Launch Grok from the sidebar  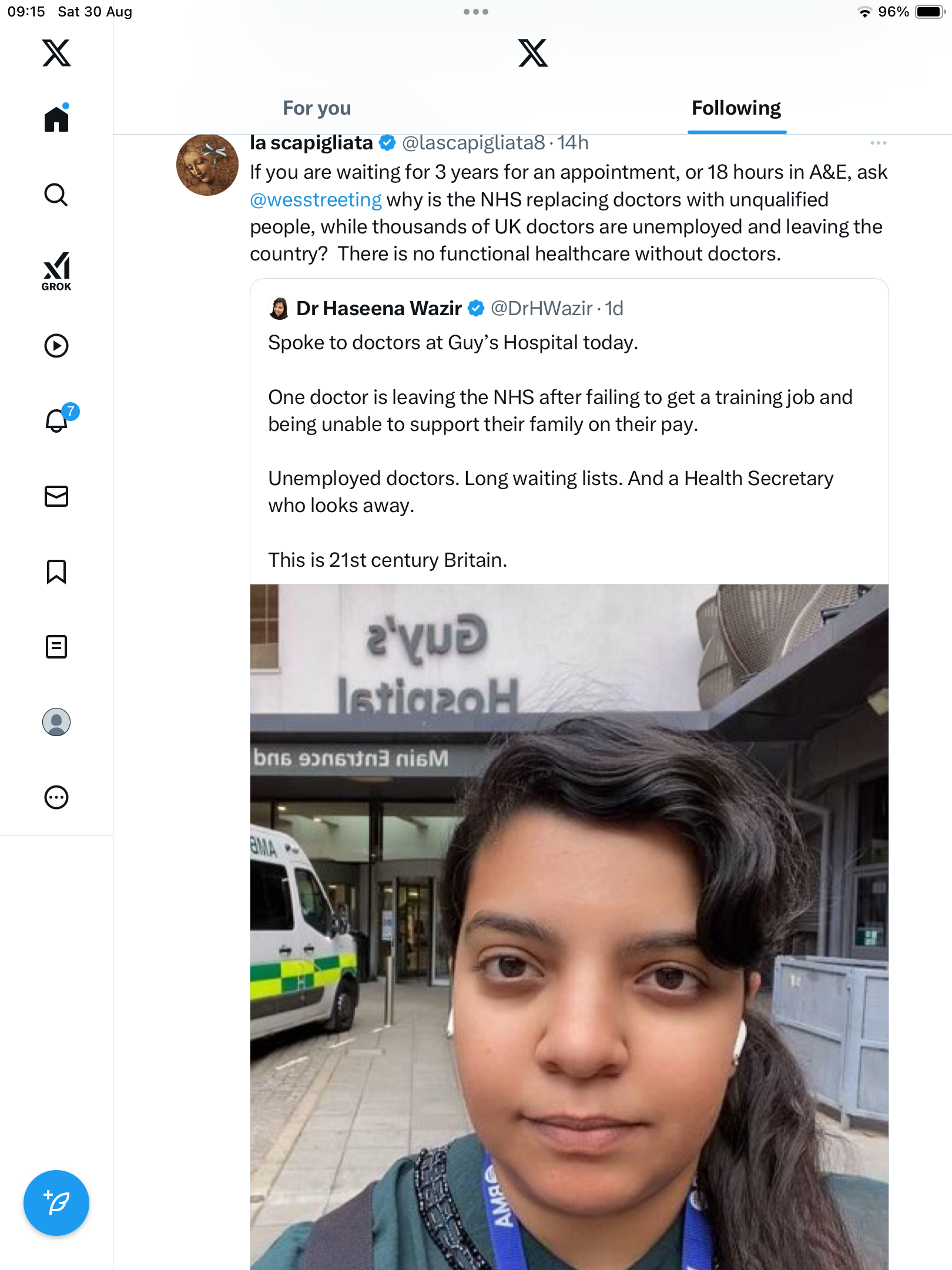pos(56,271)
